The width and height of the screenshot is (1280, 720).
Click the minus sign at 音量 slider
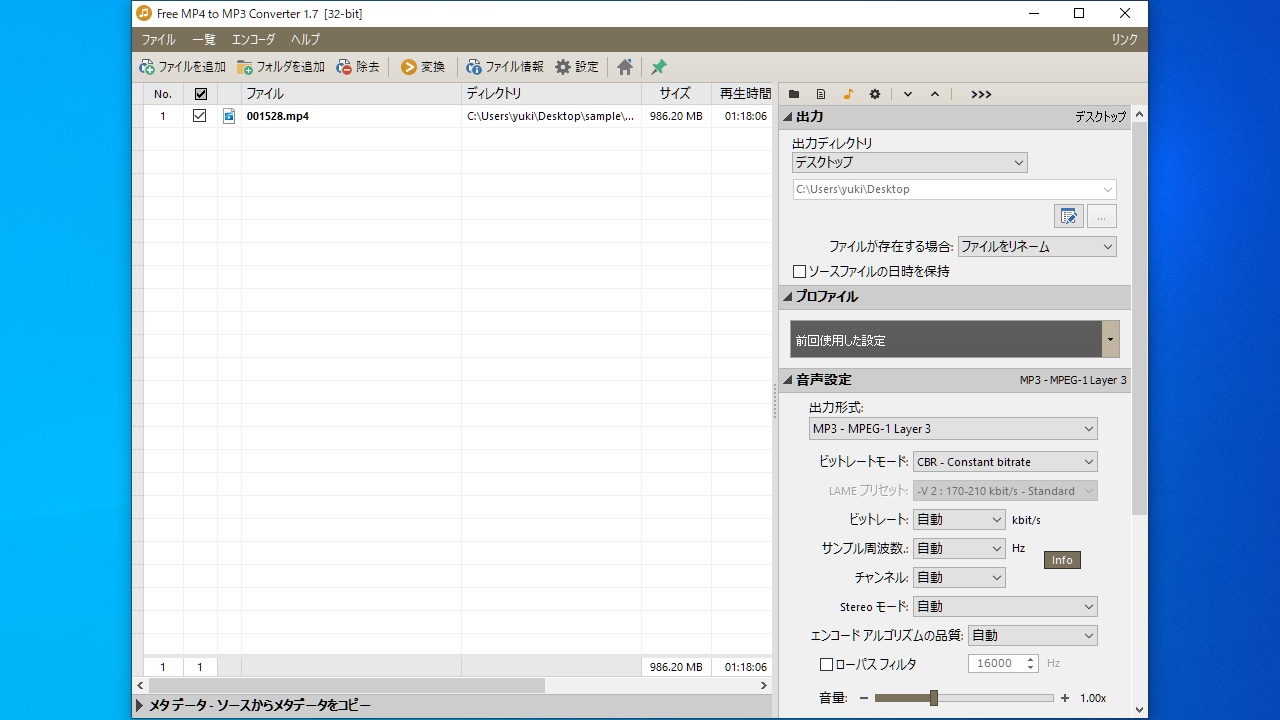click(864, 698)
